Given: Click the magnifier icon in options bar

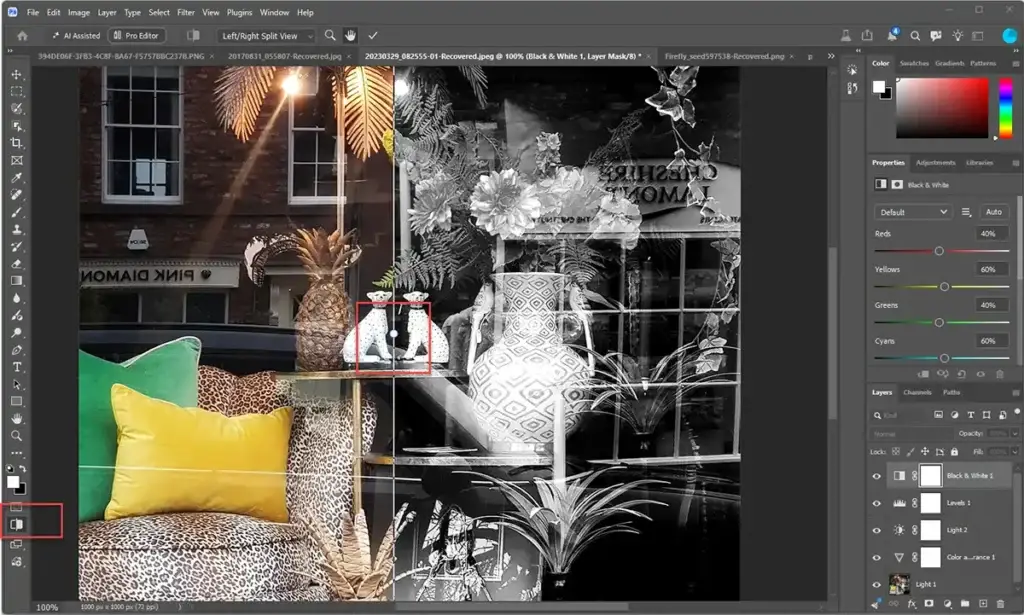Looking at the screenshot, I should (330, 35).
